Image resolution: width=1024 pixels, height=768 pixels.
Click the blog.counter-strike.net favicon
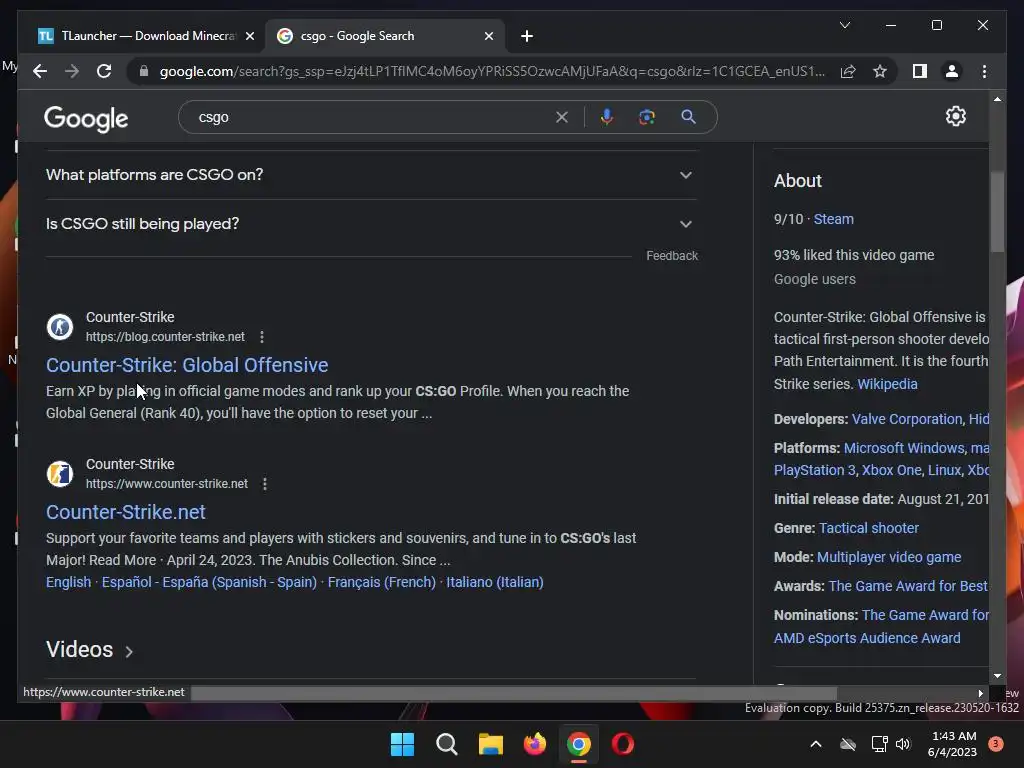pos(59,327)
